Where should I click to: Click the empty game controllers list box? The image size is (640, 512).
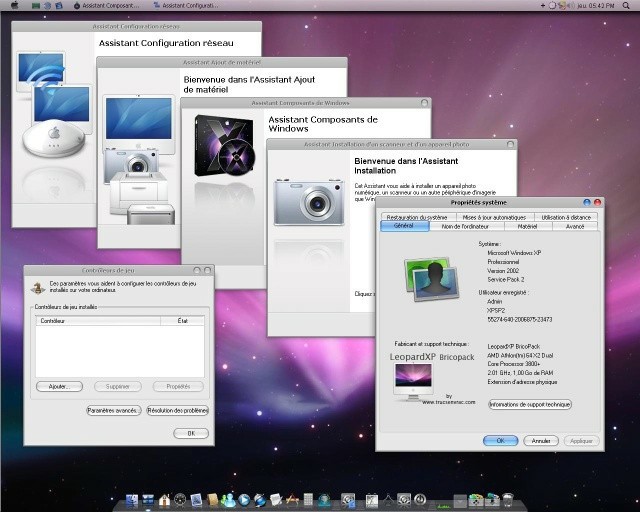click(120, 351)
